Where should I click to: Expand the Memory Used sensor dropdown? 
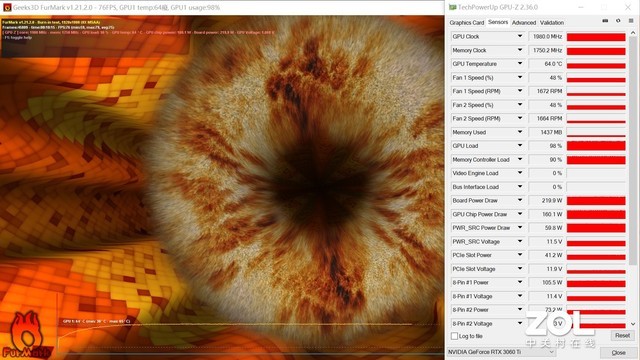pyautogui.click(x=520, y=132)
